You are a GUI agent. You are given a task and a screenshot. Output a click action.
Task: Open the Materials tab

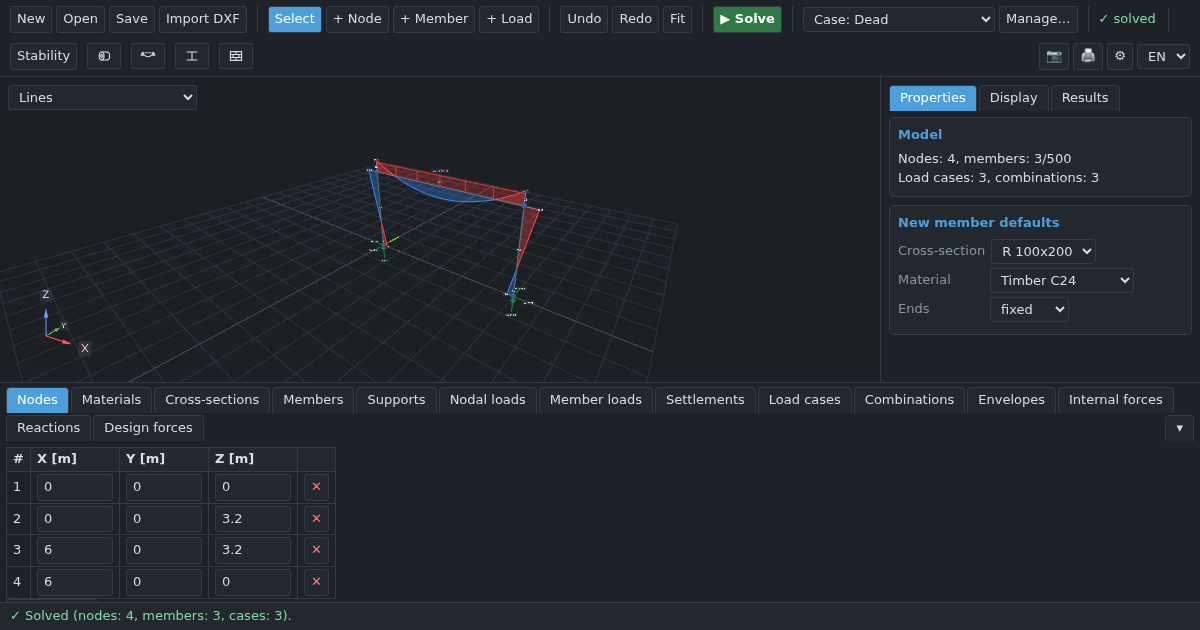tap(112, 400)
